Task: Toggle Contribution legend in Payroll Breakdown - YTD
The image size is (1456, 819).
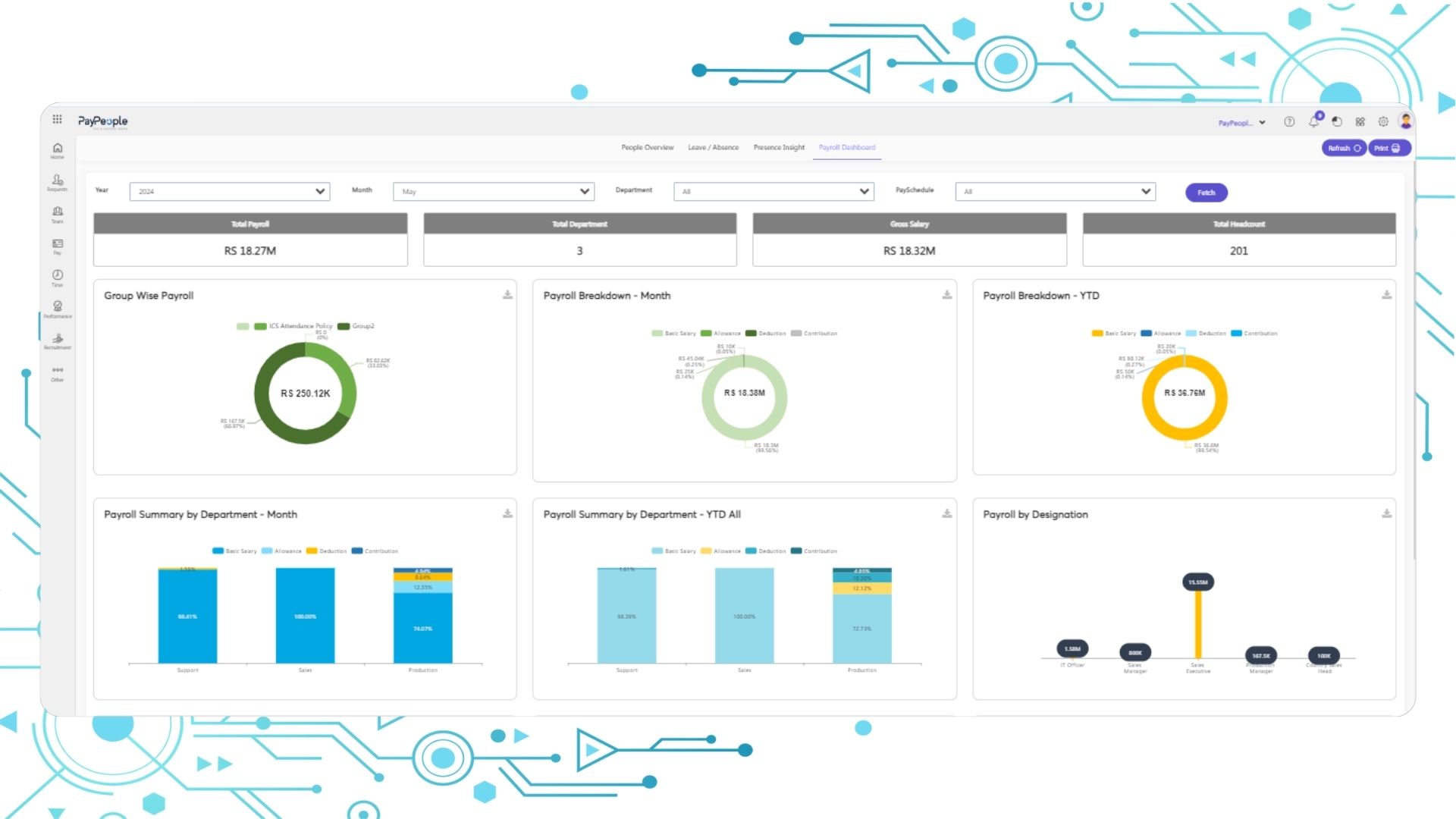Action: (1254, 334)
